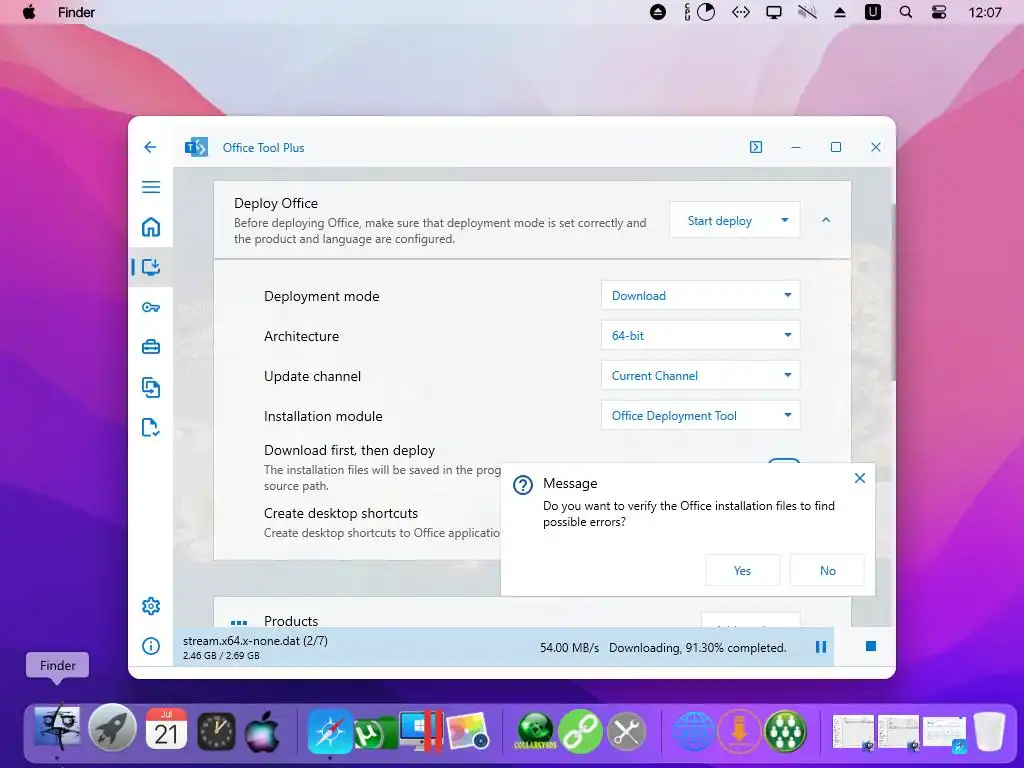
Task: Open the About info icon
Action: tap(151, 646)
